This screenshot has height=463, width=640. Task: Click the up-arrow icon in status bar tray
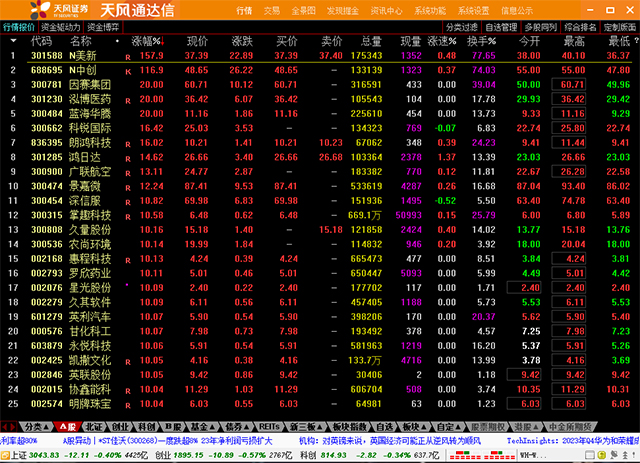pyautogui.click(x=625, y=455)
